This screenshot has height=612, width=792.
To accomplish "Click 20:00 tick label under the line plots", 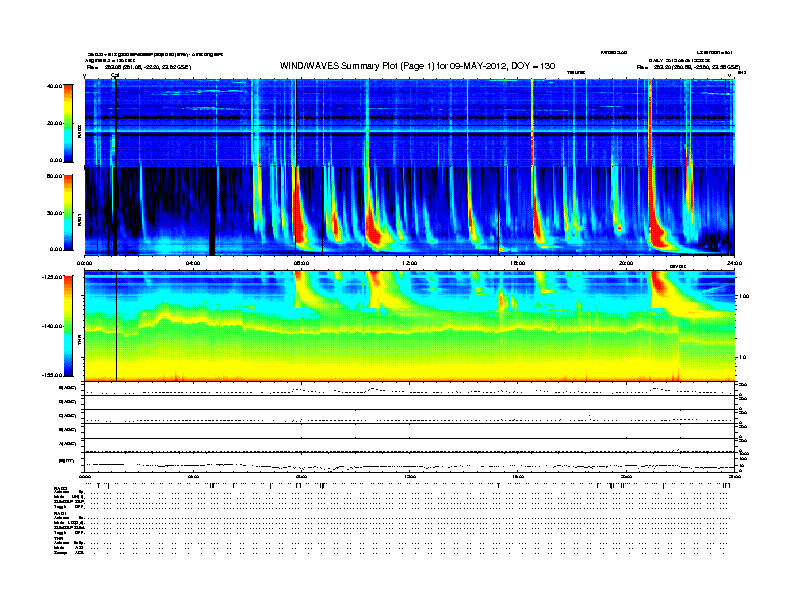I will [x=626, y=476].
